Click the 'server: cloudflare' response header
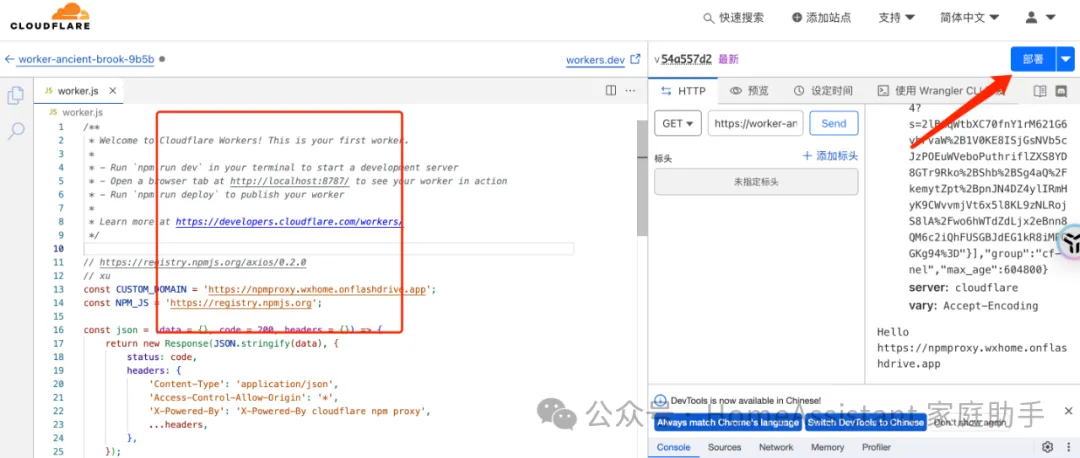The height and width of the screenshot is (458, 1080). [963, 288]
